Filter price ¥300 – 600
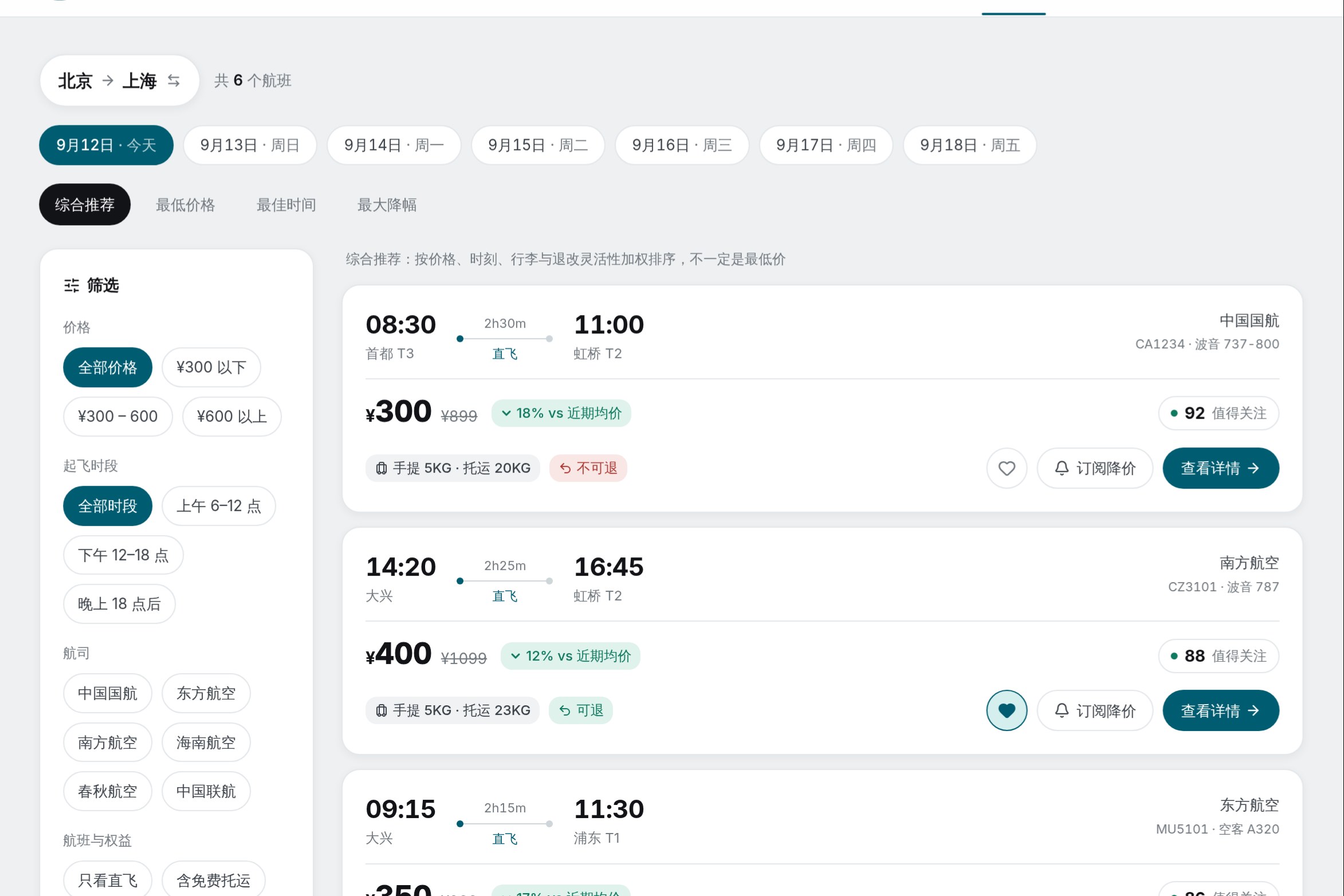1344x896 pixels. coord(118,416)
